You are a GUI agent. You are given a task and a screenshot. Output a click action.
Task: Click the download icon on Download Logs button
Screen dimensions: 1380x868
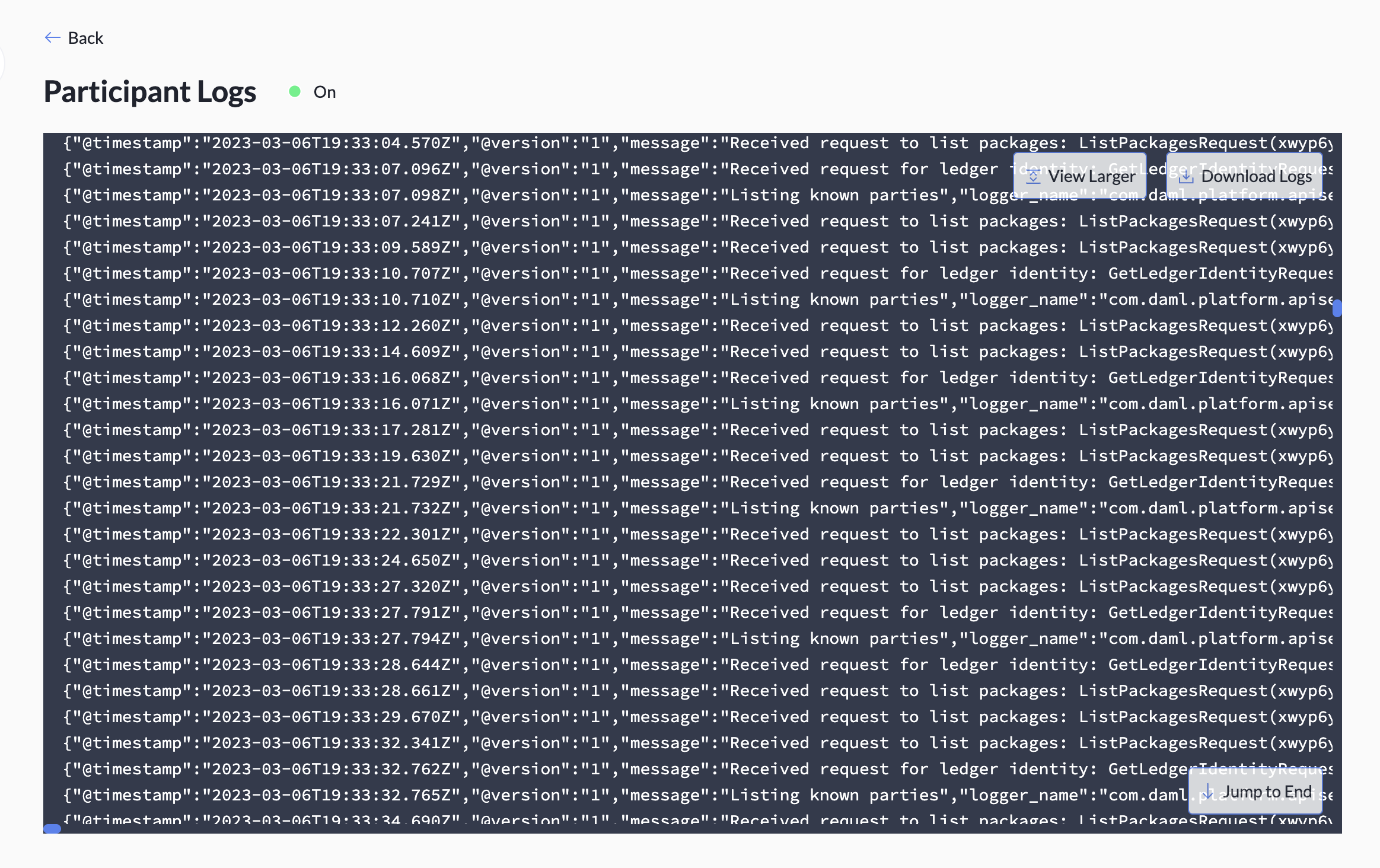[x=1187, y=175]
